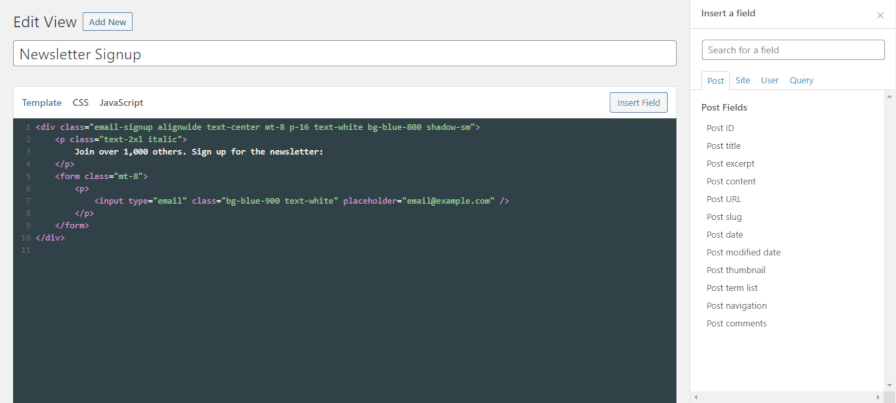Open the User fields tab
Image resolution: width=896 pixels, height=403 pixels.
coord(770,80)
